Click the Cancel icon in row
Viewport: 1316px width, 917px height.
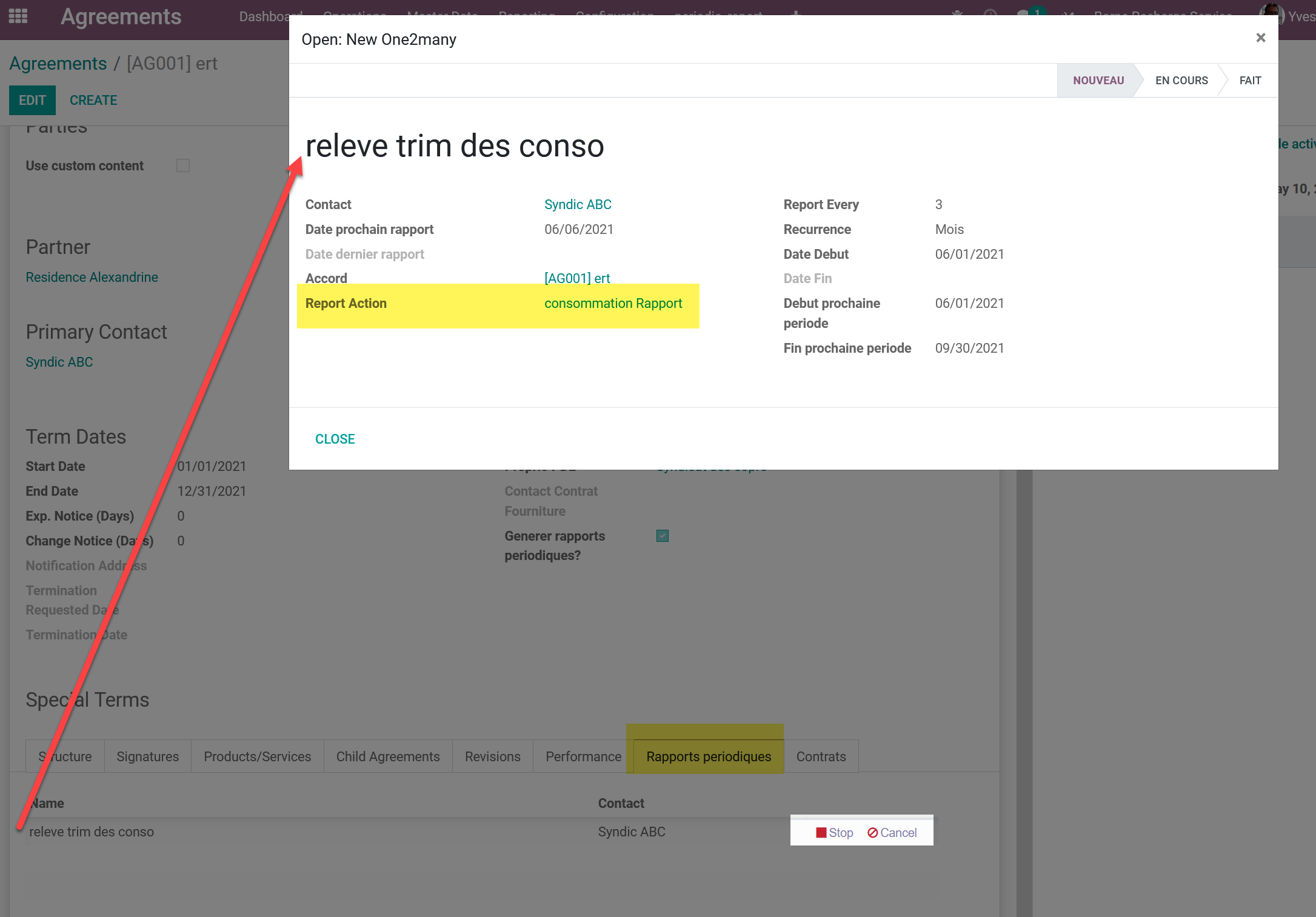click(x=873, y=833)
